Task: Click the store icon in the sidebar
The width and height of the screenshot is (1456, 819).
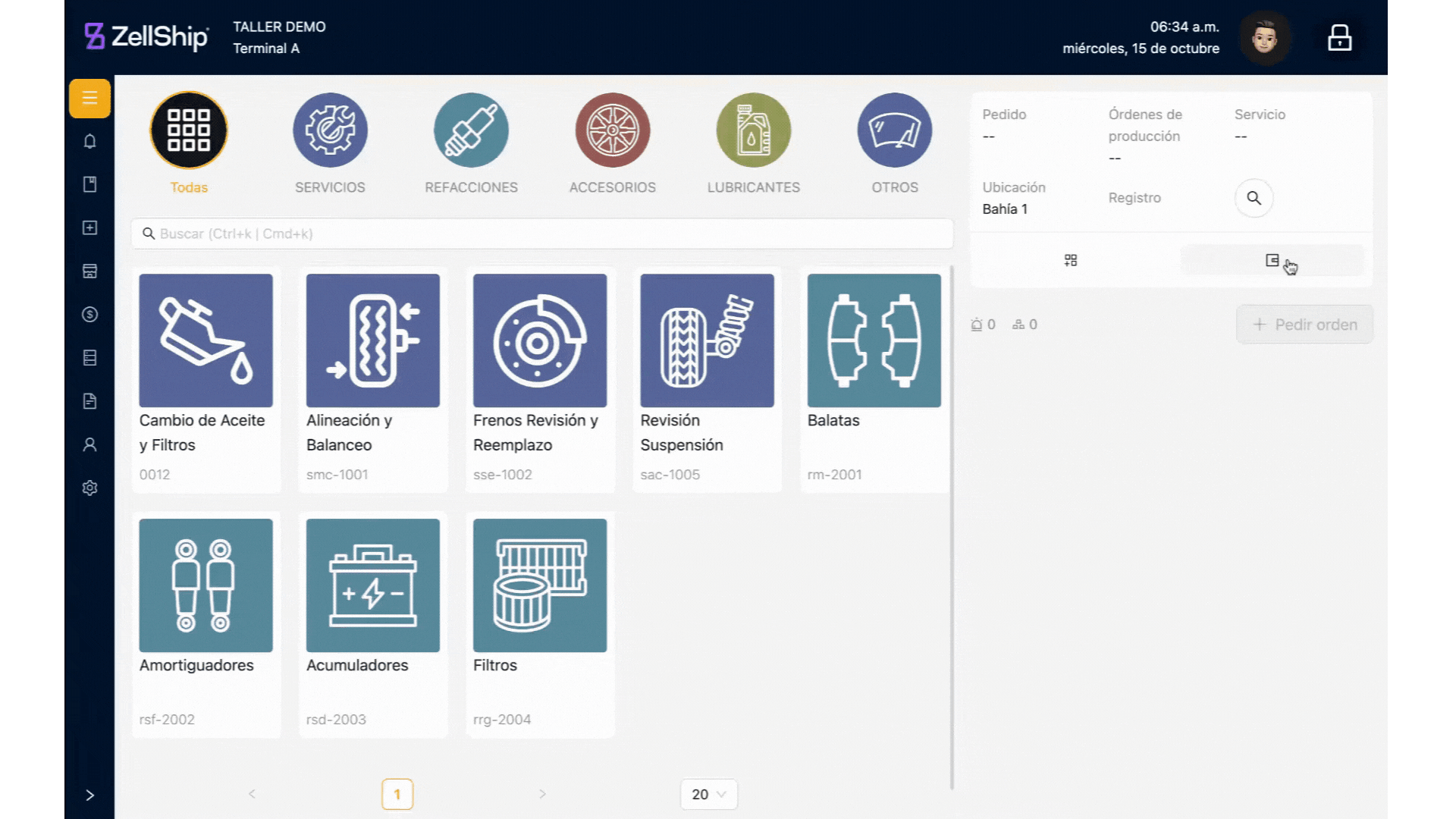Action: tap(89, 271)
